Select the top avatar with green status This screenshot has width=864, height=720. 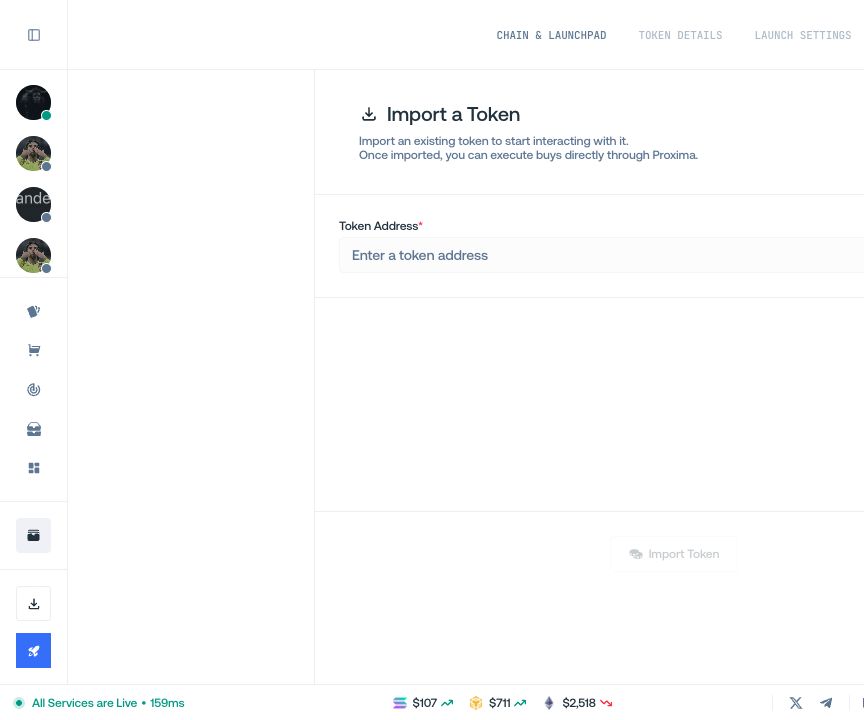34,102
